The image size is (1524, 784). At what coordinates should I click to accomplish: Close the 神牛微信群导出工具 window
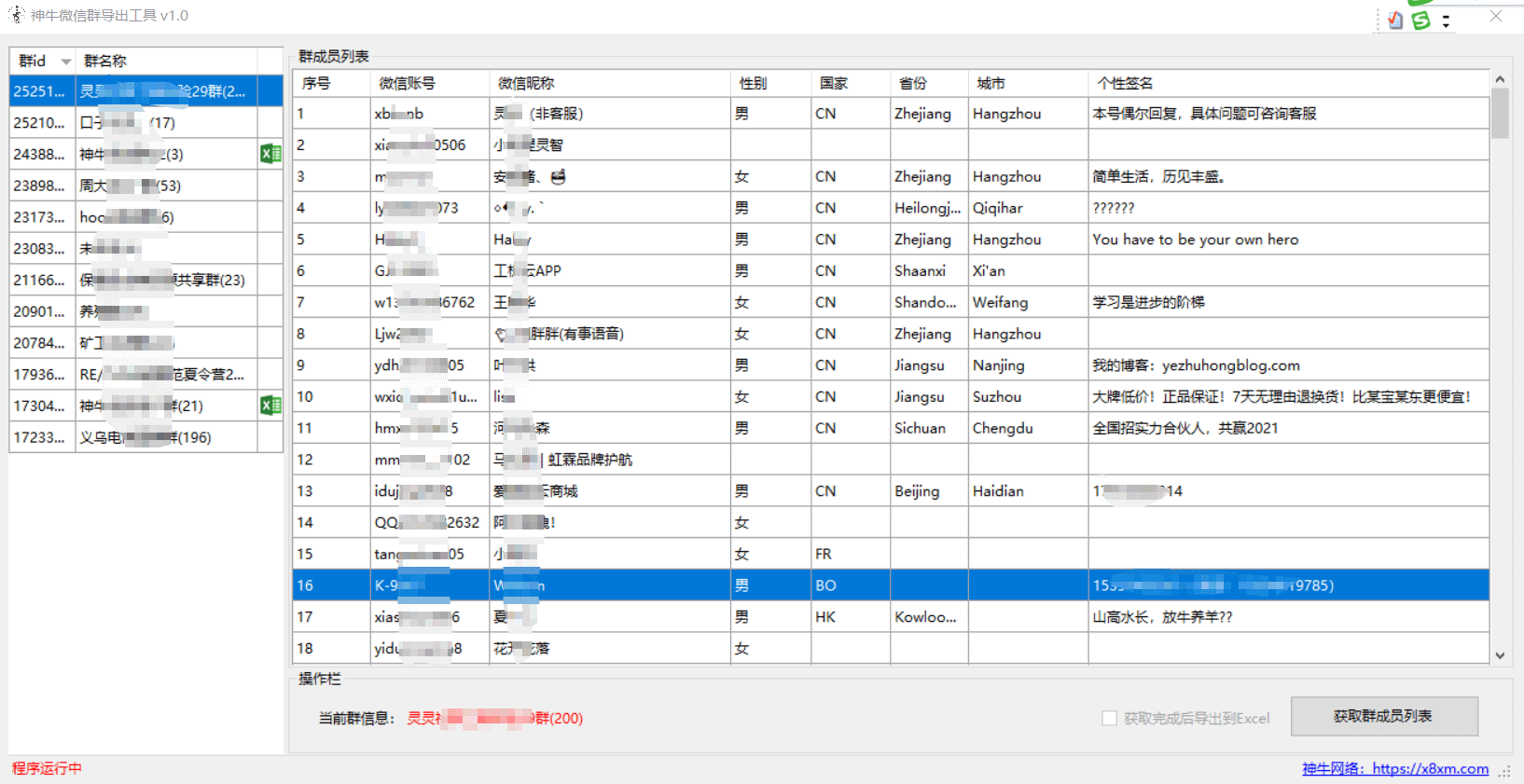(1496, 16)
